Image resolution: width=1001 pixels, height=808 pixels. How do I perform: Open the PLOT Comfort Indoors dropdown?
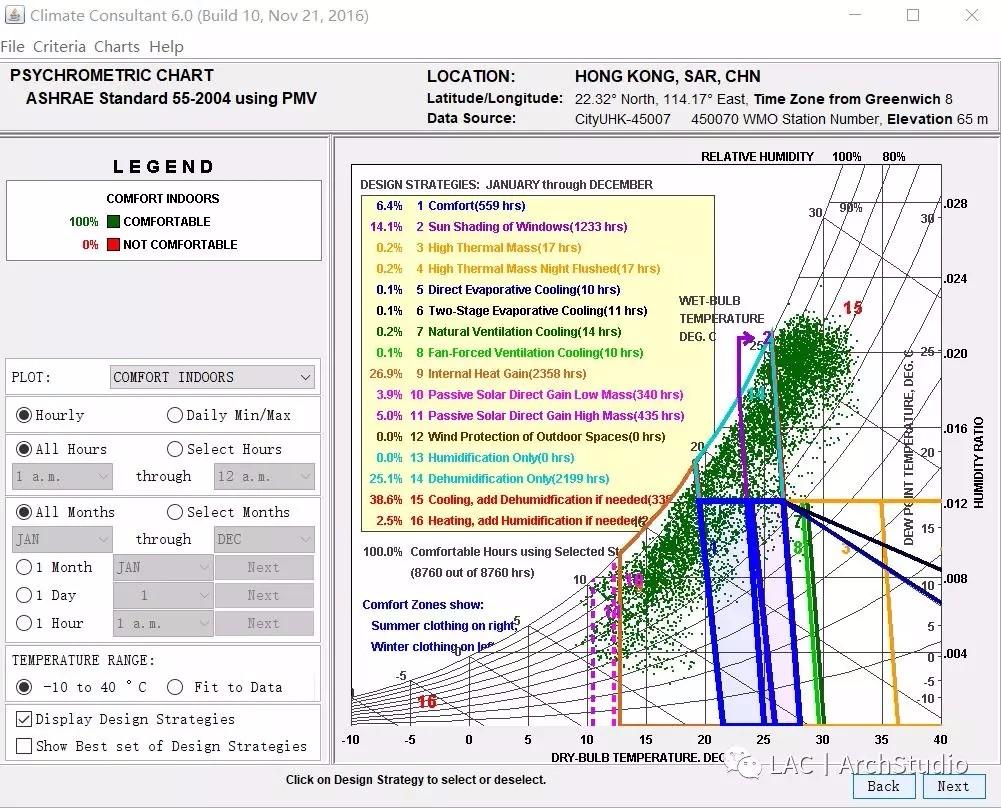coord(213,377)
